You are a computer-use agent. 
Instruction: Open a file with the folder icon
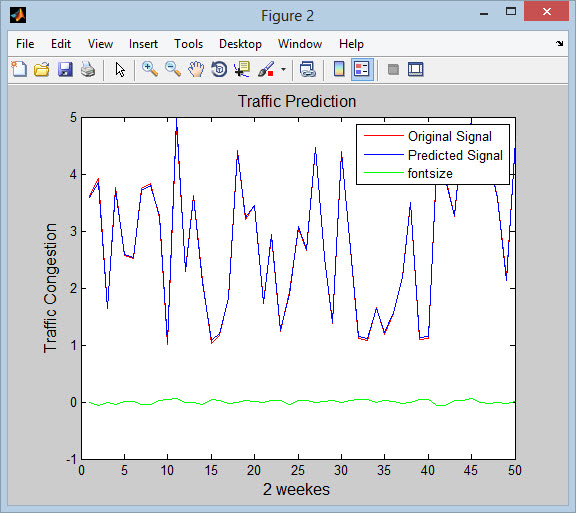[x=42, y=69]
